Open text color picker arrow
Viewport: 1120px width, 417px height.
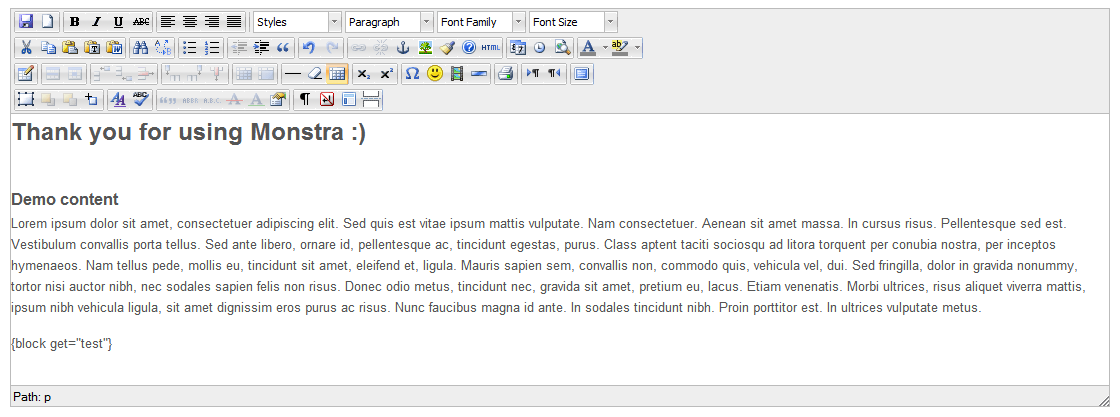point(606,47)
